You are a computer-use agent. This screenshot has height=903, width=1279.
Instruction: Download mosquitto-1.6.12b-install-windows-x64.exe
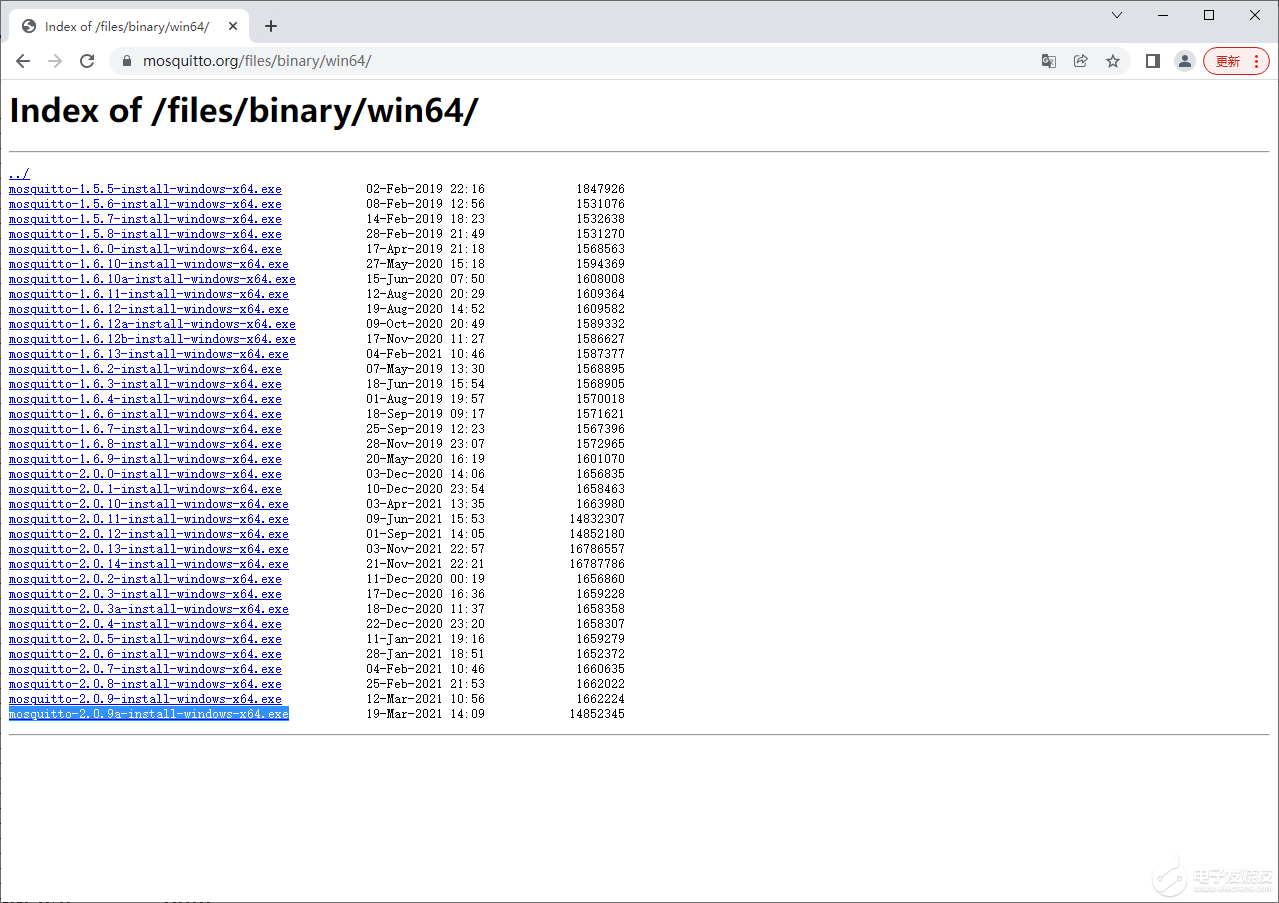152,339
